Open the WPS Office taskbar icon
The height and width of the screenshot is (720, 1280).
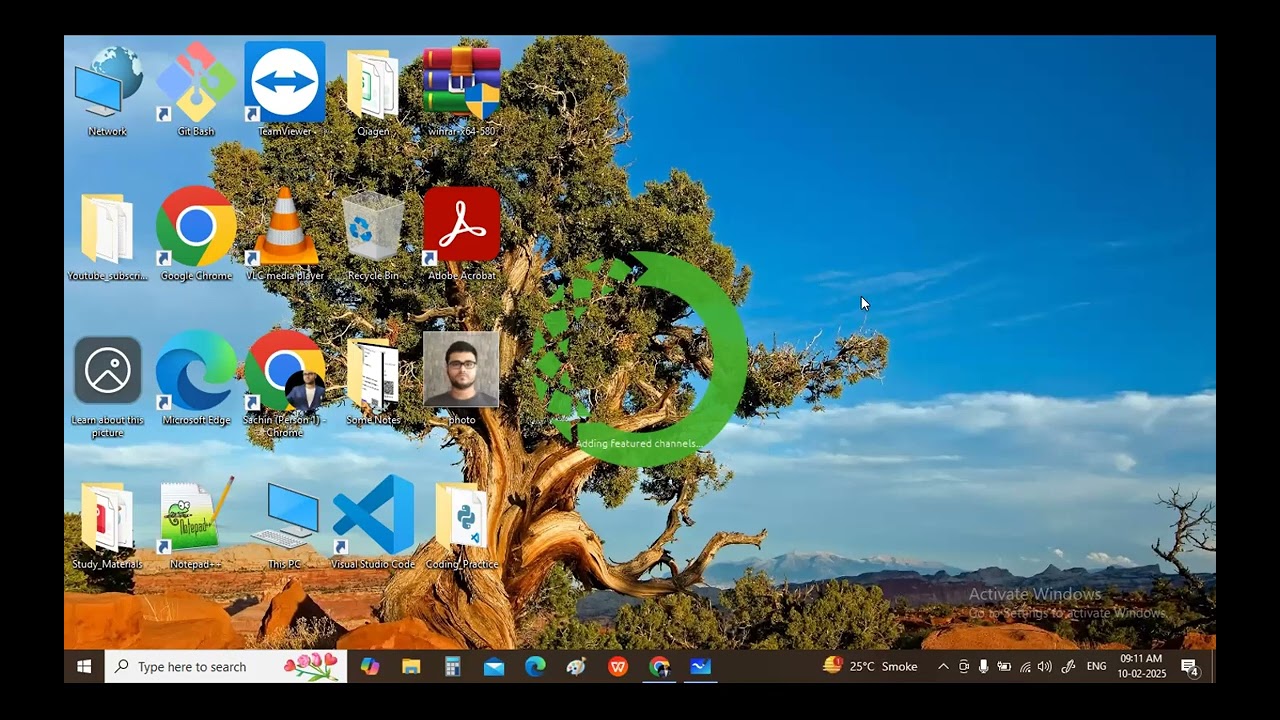(x=618, y=666)
